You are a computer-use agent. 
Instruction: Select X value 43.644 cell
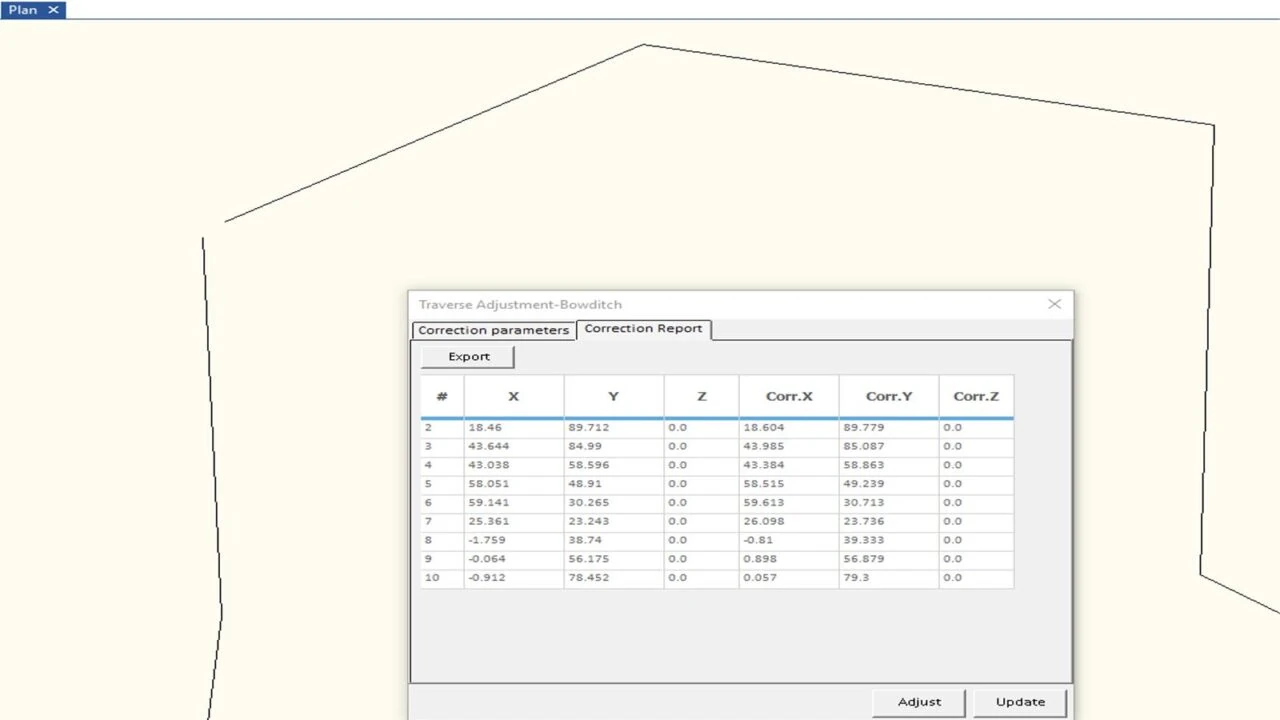(514, 446)
